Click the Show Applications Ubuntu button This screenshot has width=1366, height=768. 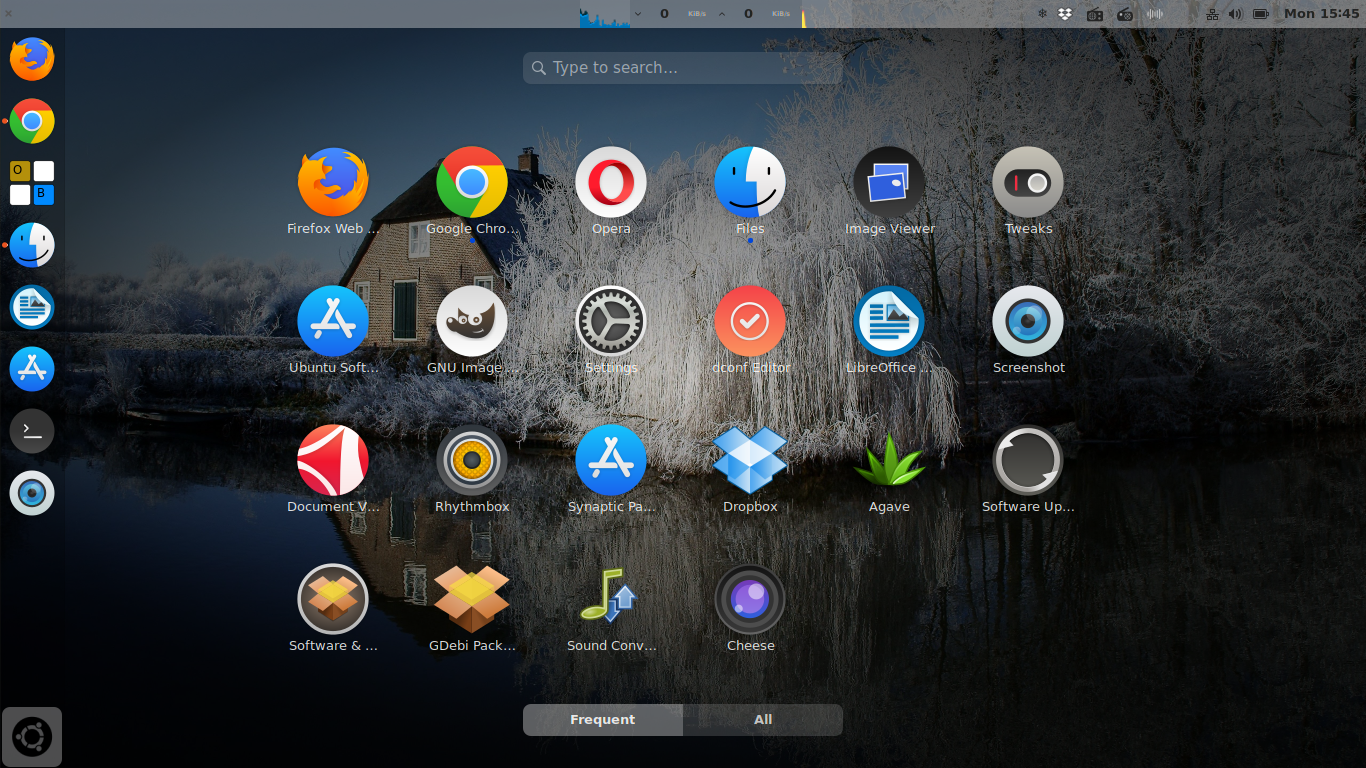tap(32, 738)
